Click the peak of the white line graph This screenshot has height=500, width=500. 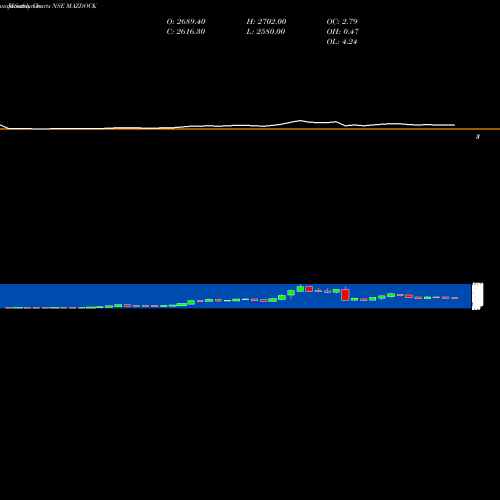300,120
